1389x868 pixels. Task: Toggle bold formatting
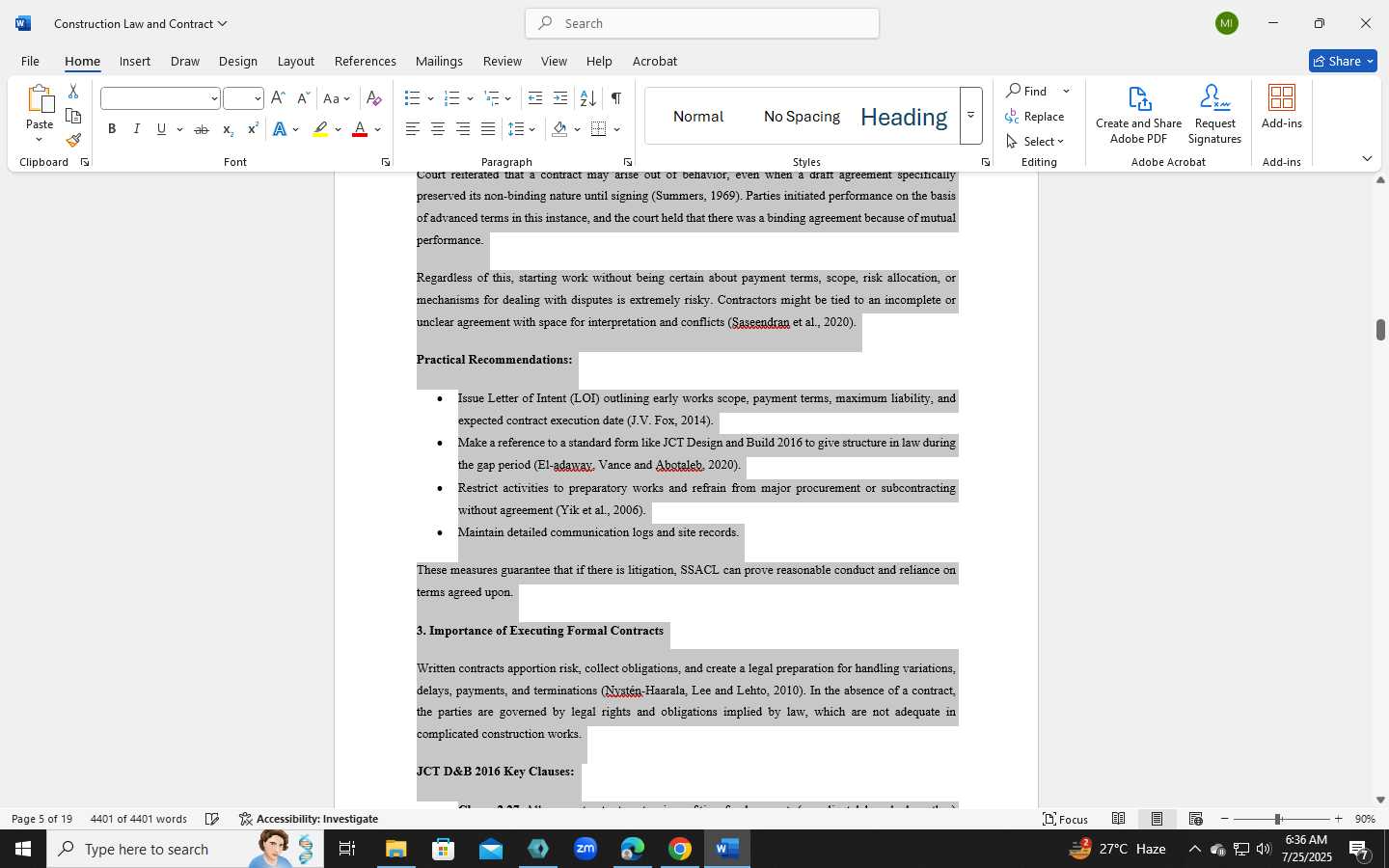(x=112, y=129)
